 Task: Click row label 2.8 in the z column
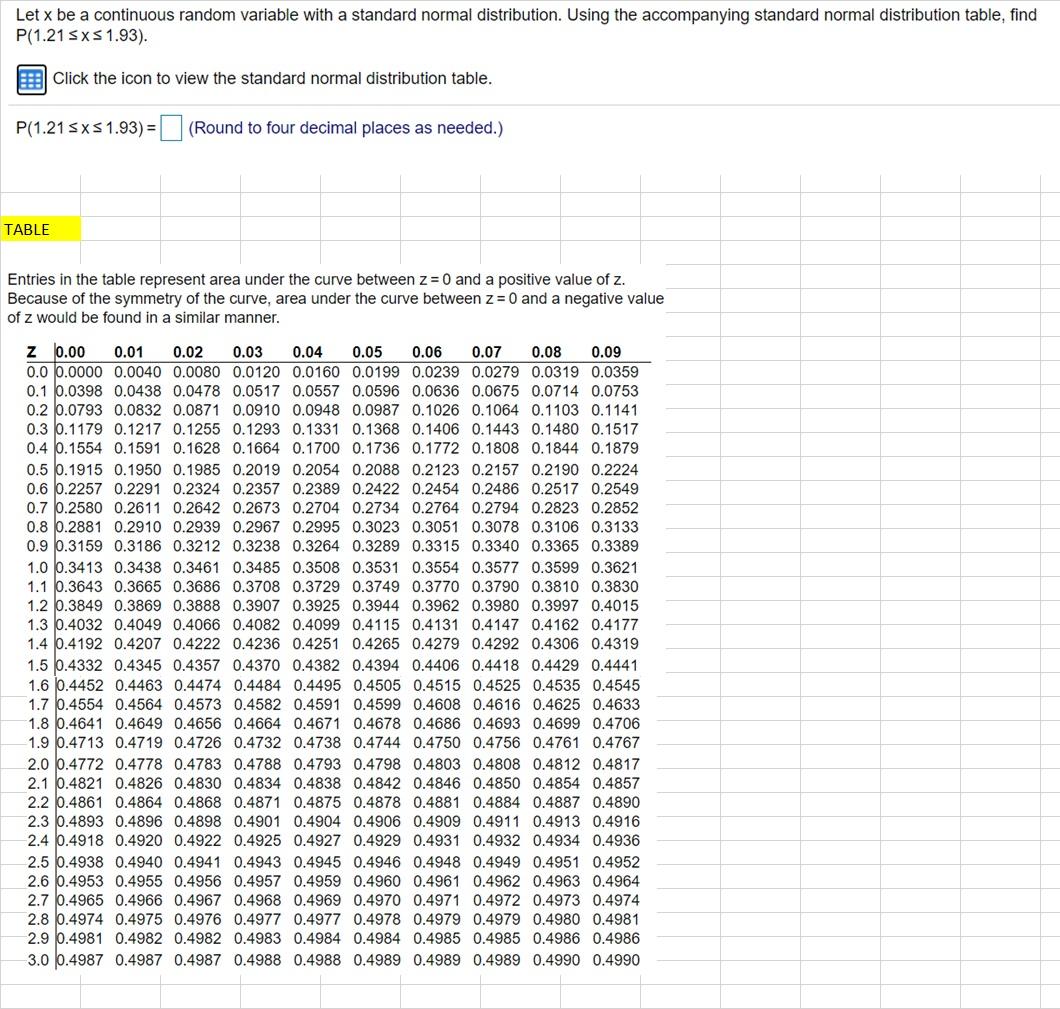39,919
